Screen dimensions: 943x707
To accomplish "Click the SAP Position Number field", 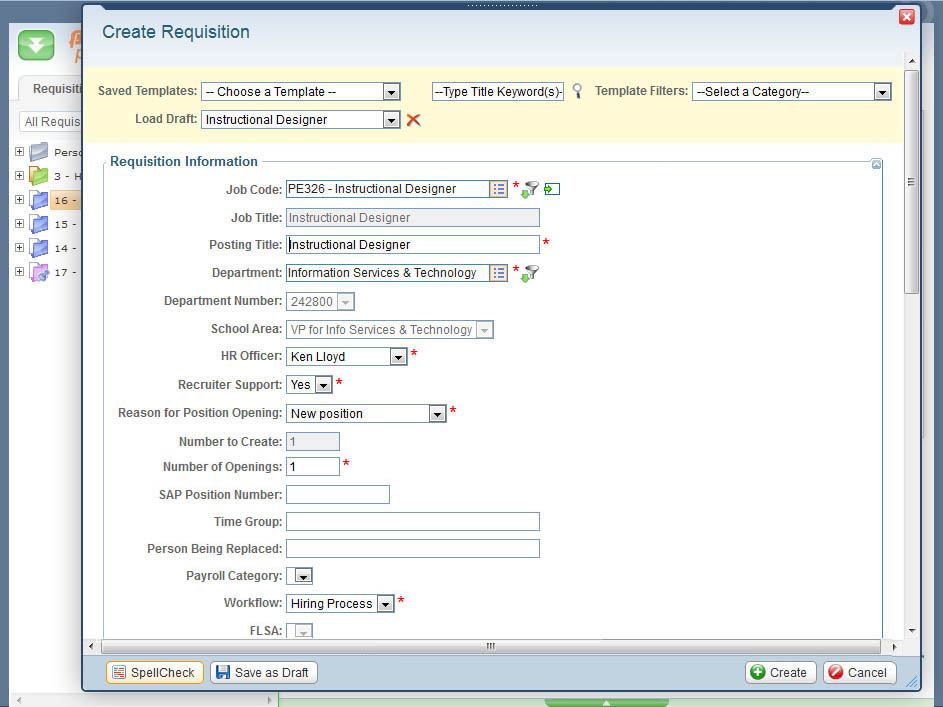I will click(x=337, y=495).
